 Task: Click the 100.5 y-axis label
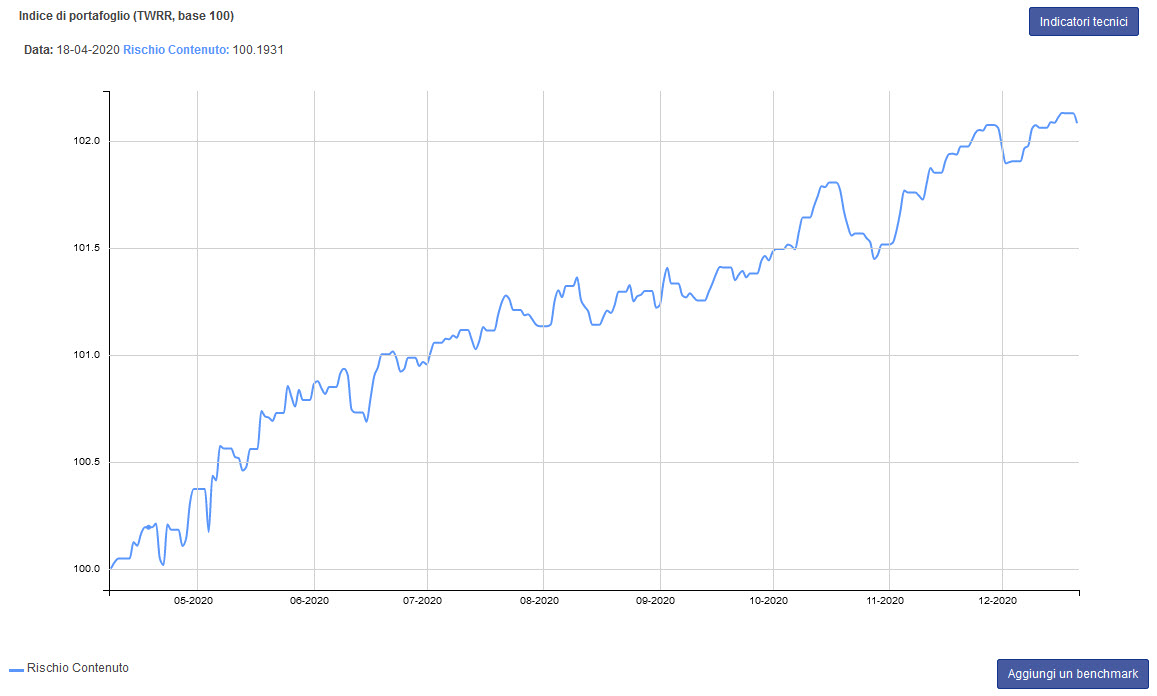point(86,462)
